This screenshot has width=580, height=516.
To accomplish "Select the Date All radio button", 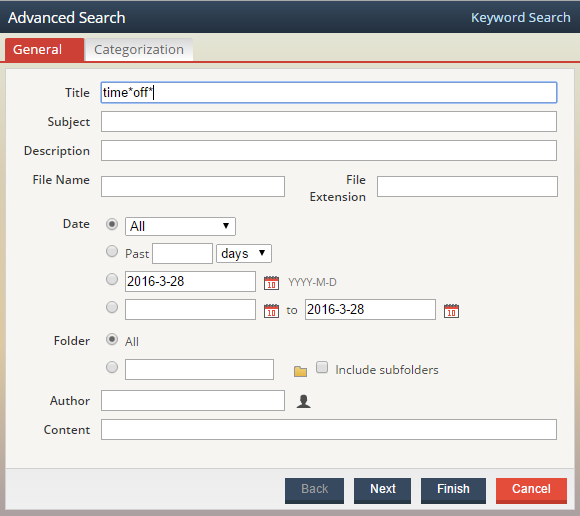I will (112, 224).
